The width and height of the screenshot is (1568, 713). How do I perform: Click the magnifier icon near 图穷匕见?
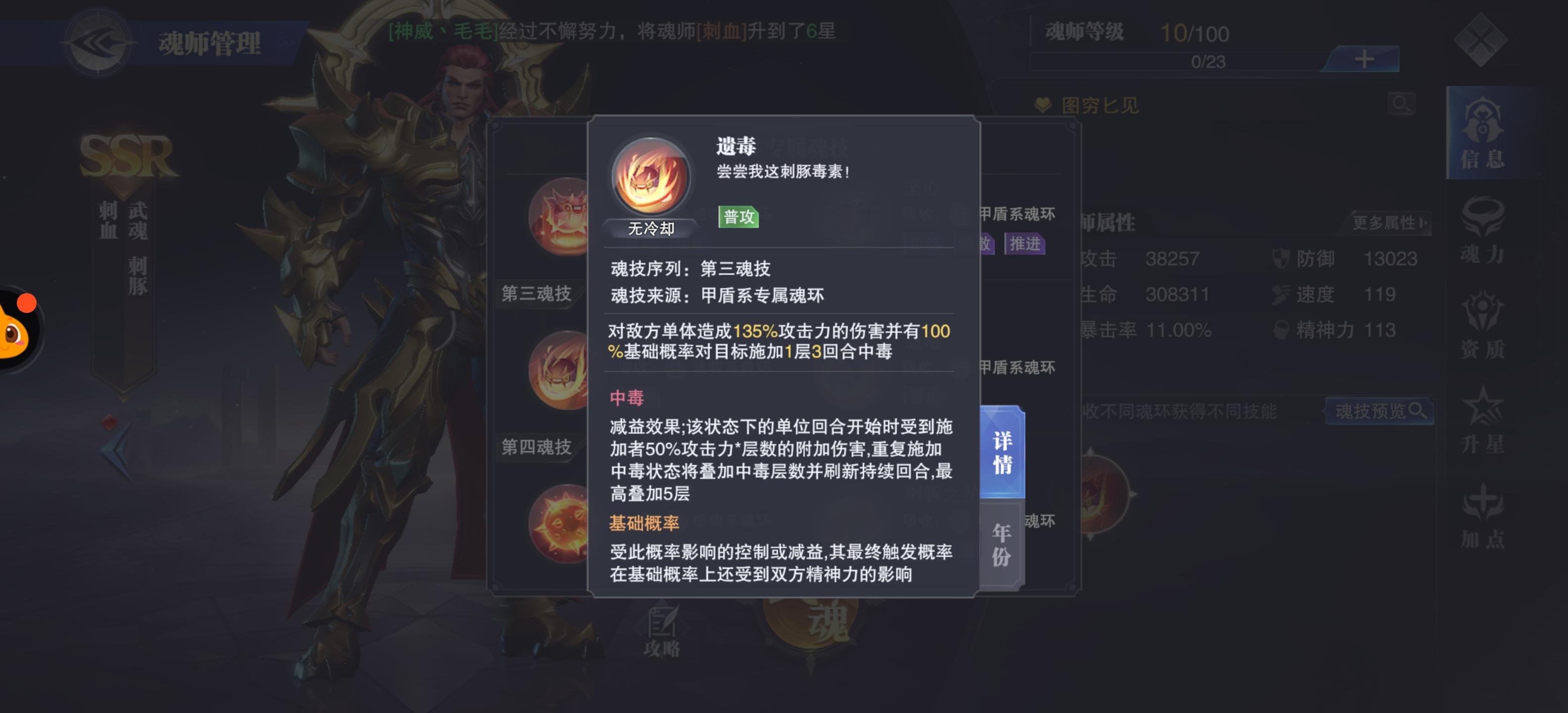point(1401,103)
